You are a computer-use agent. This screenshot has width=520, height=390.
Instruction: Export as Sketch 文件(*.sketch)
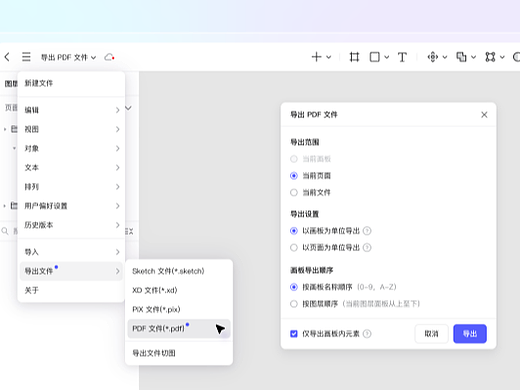click(179, 271)
